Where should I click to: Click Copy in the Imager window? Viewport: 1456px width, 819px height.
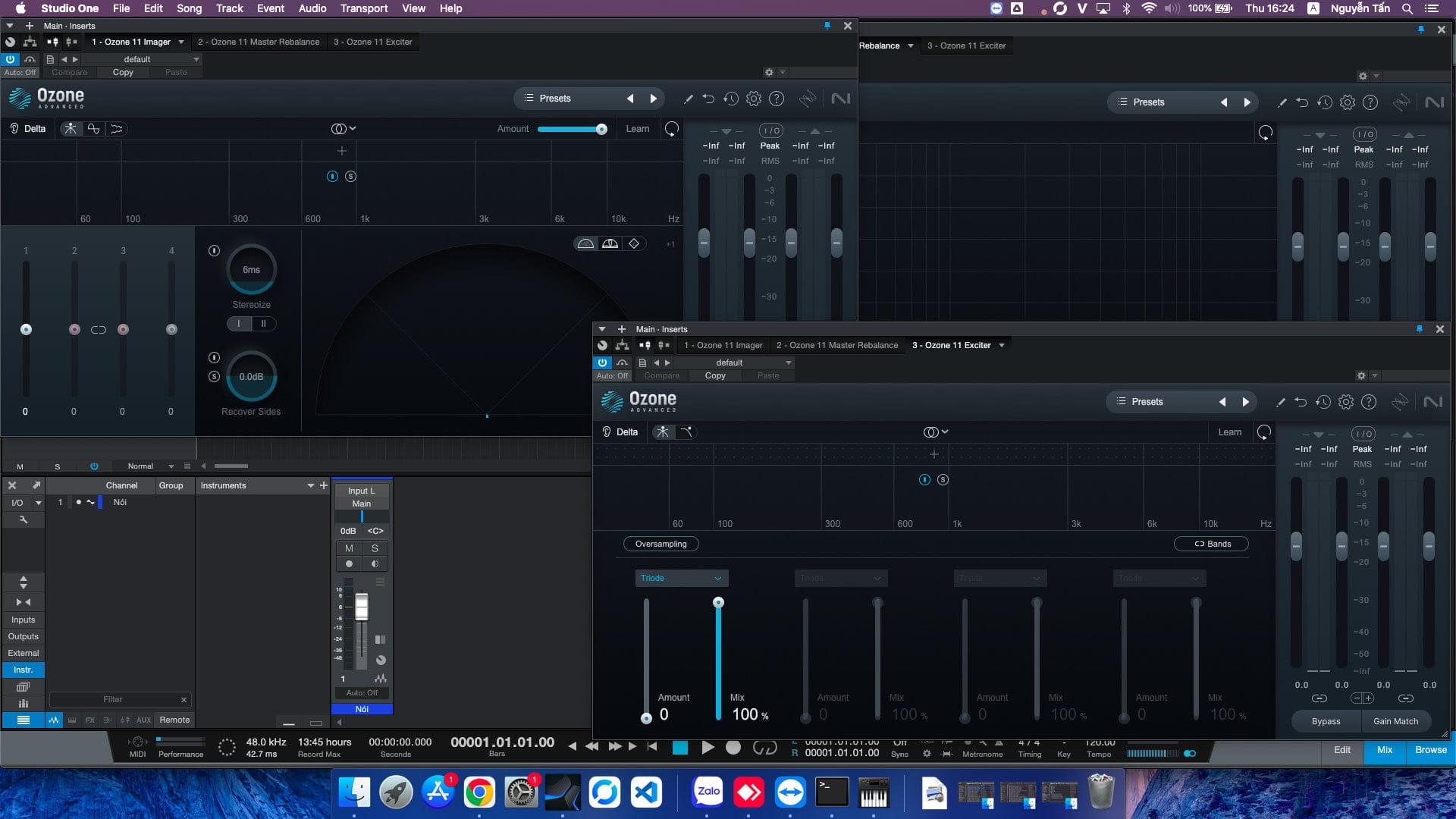click(x=123, y=73)
